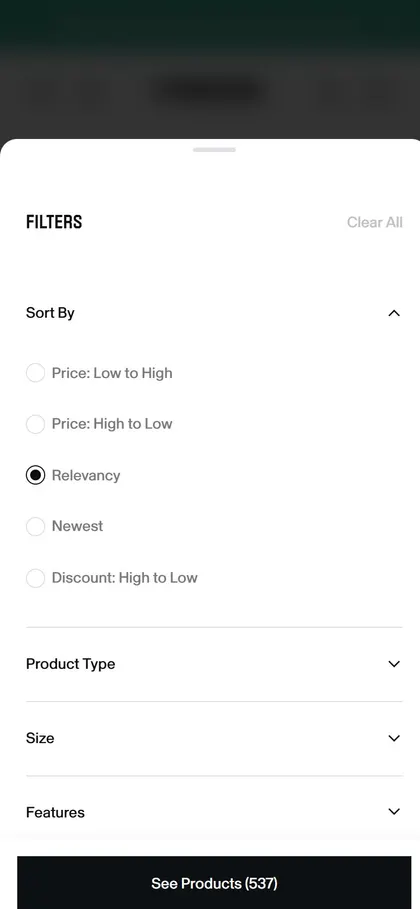Choose the Newest sort label text

(77, 526)
